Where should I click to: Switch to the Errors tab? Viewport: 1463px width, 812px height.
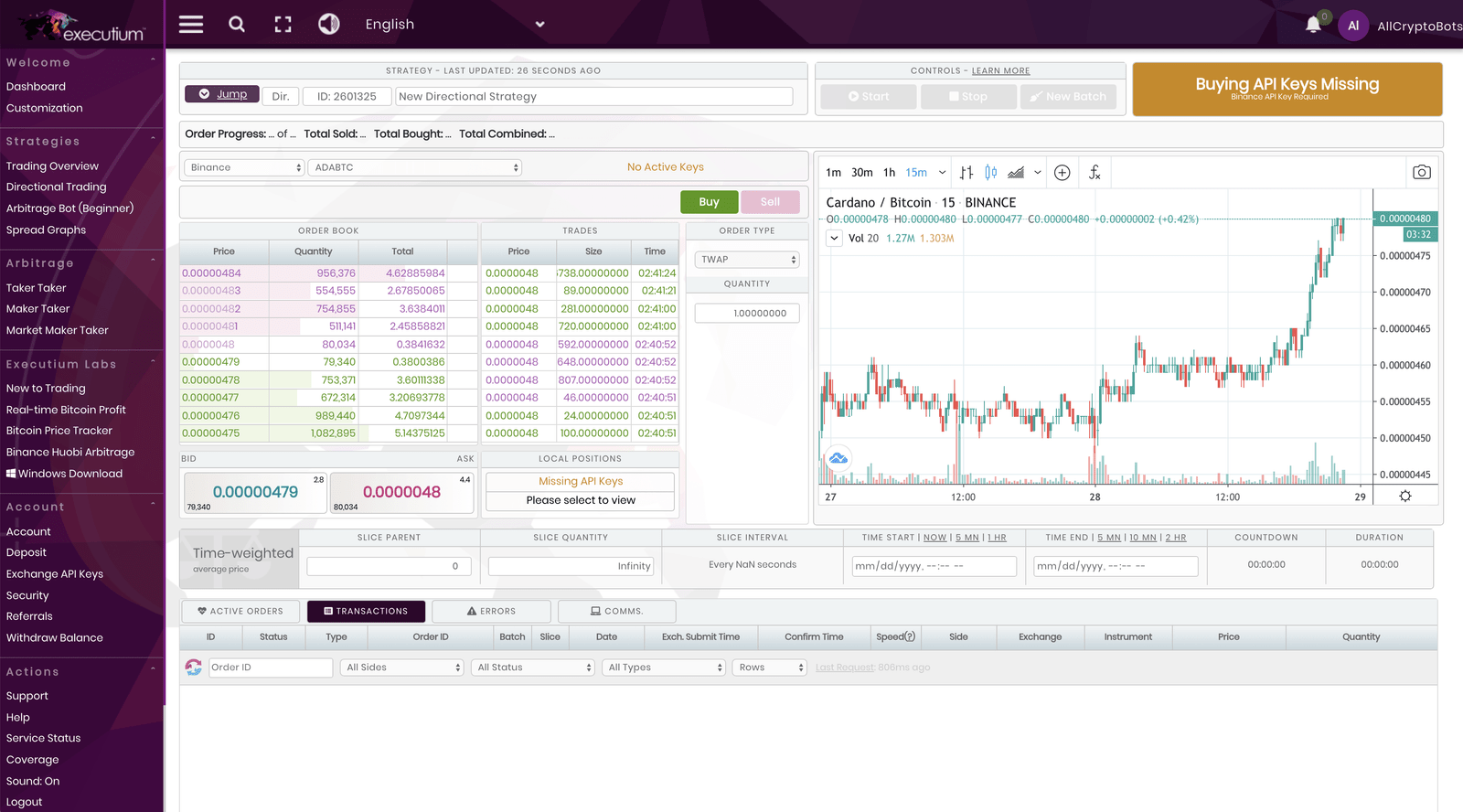(491, 611)
